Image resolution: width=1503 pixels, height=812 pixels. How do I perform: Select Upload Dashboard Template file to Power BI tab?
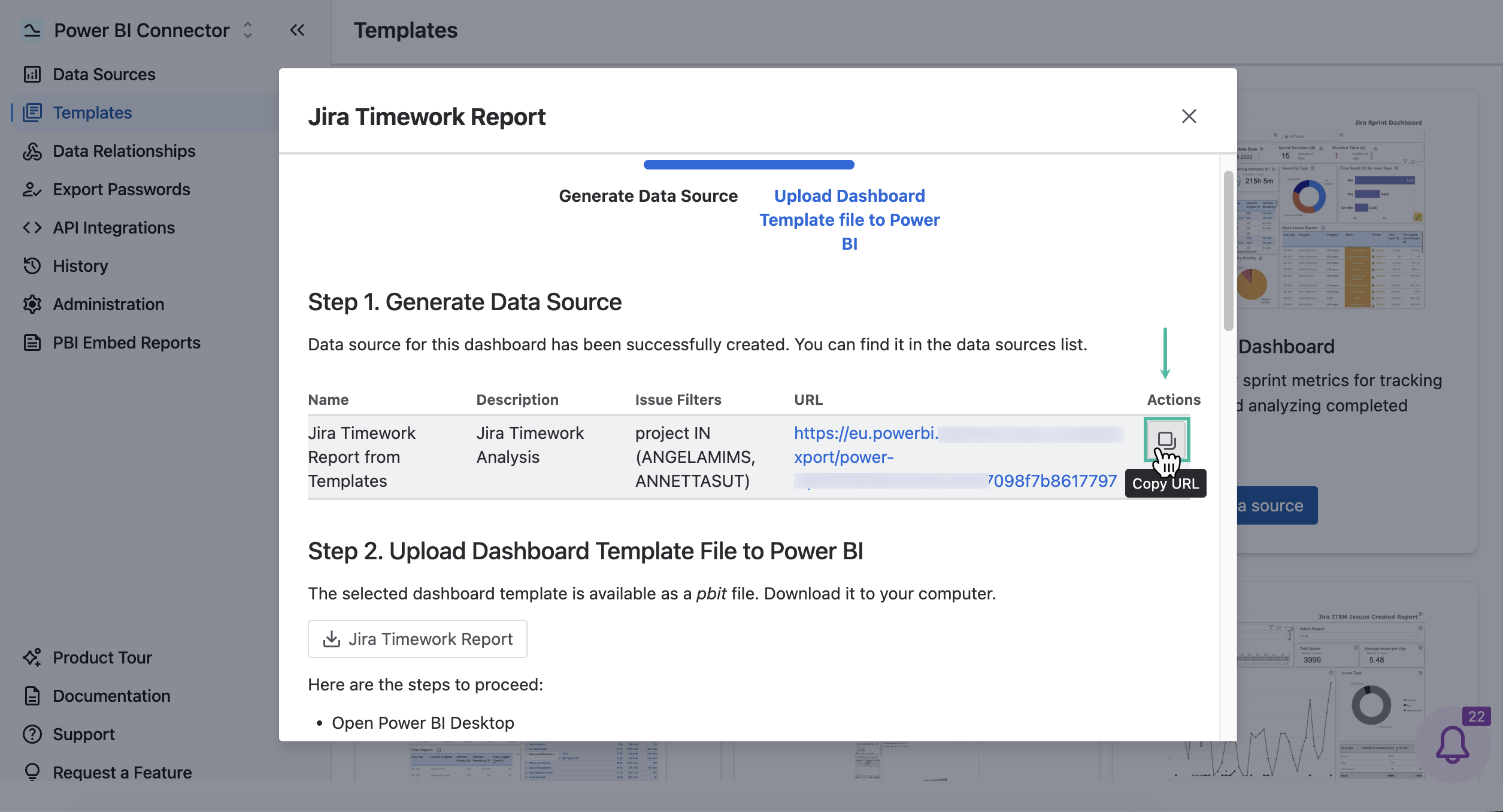pyautogui.click(x=850, y=220)
